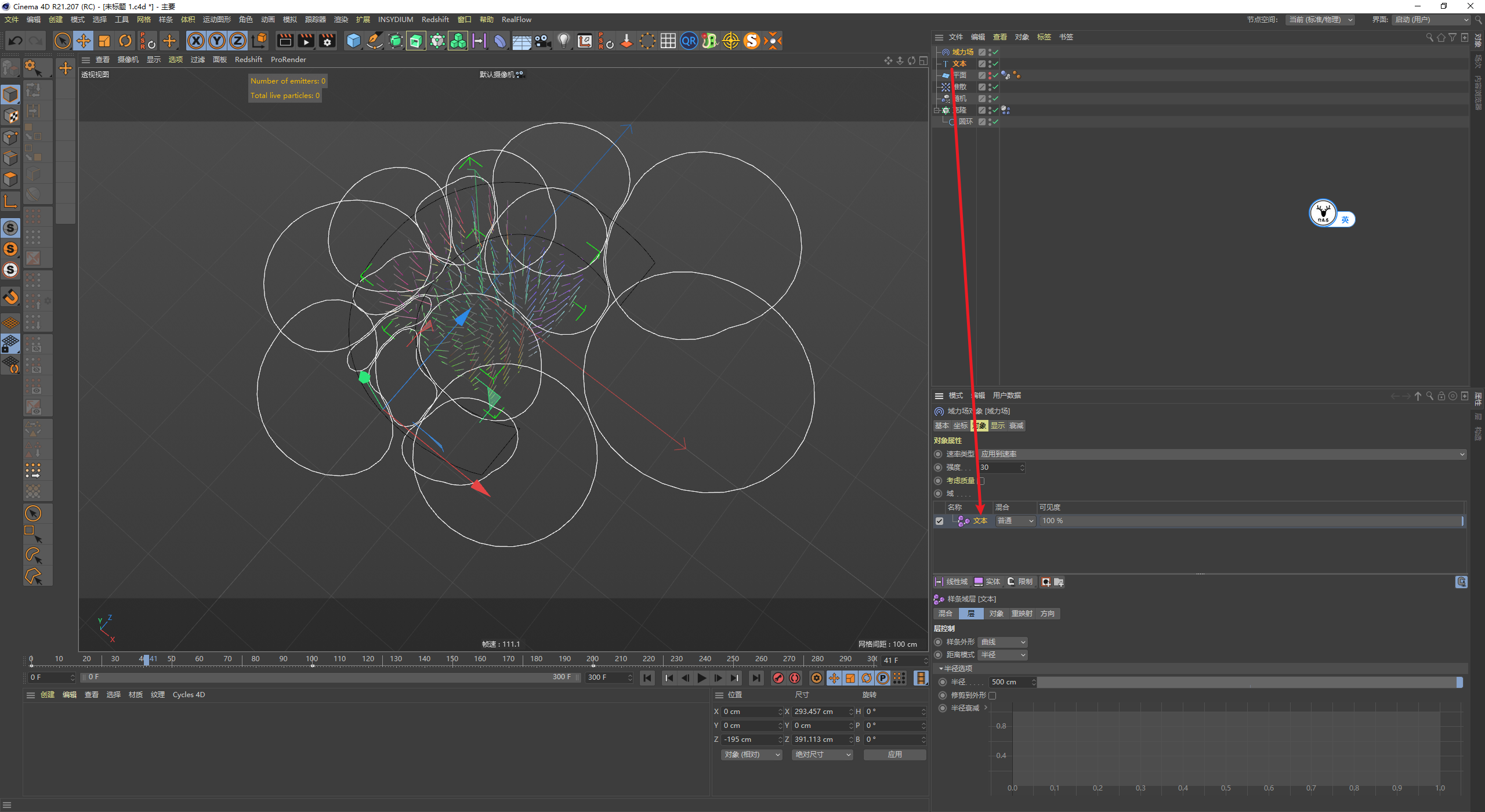Switch to the 衰减 tab
Image resolution: width=1485 pixels, height=812 pixels.
(x=1016, y=426)
